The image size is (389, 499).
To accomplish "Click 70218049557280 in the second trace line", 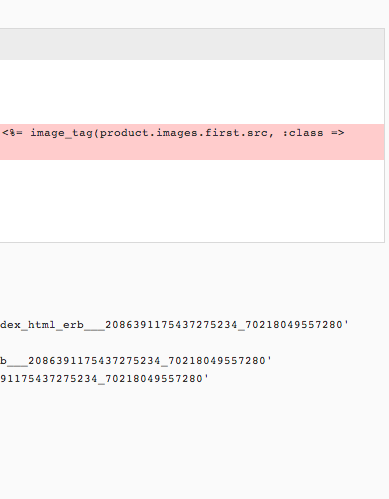I will 217,361.
